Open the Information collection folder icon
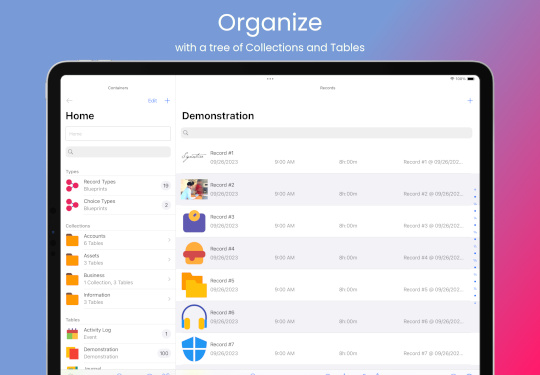Image resolution: width=540 pixels, height=375 pixels. pyautogui.click(x=72, y=299)
